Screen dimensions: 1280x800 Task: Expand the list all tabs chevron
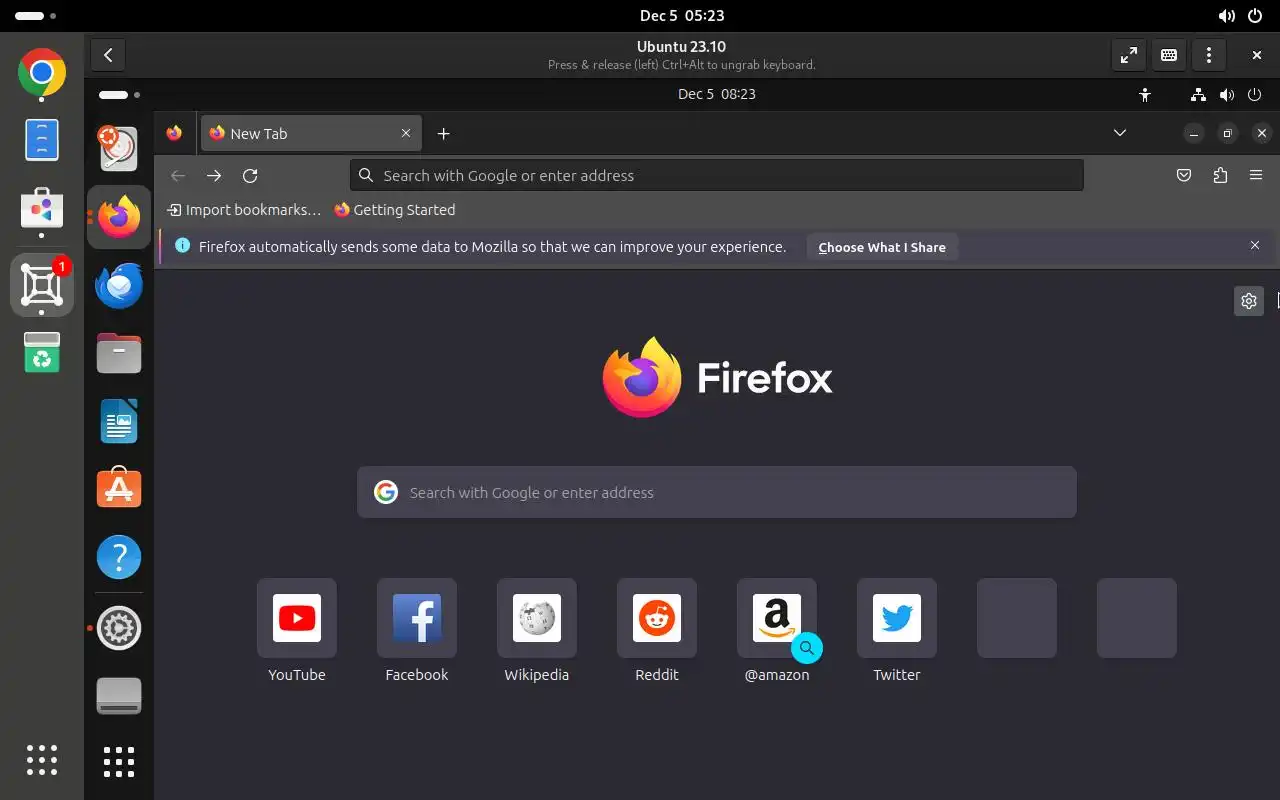pyautogui.click(x=1120, y=133)
